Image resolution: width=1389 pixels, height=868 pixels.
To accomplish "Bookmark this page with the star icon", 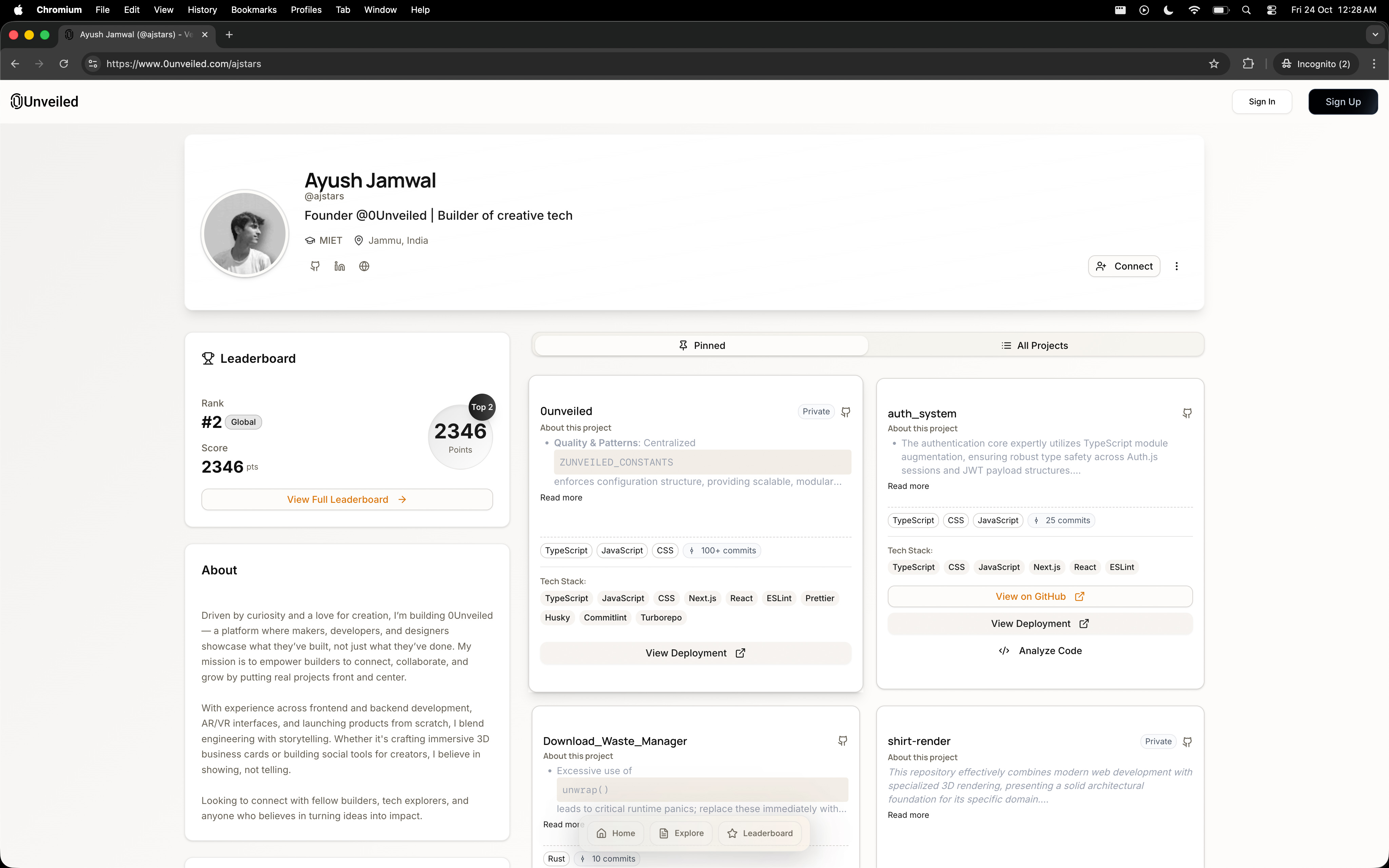I will tap(1213, 64).
